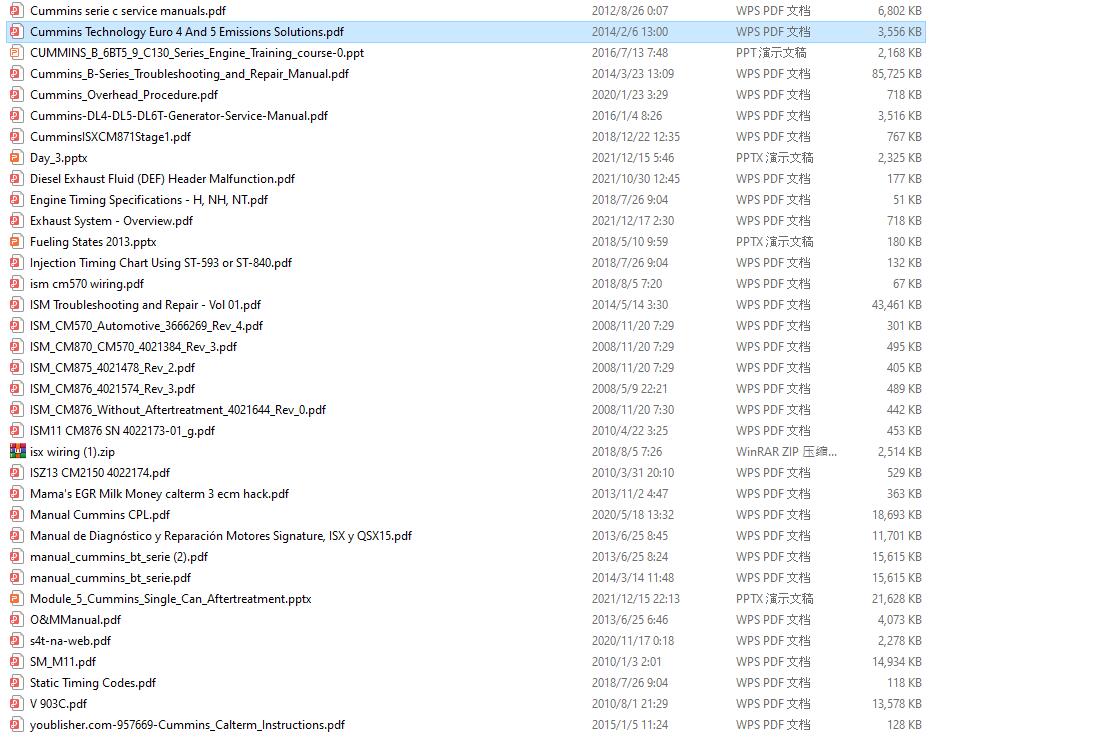Click the type label WinRAR ZIP
This screenshot has width=1098, height=741.
tap(786, 452)
